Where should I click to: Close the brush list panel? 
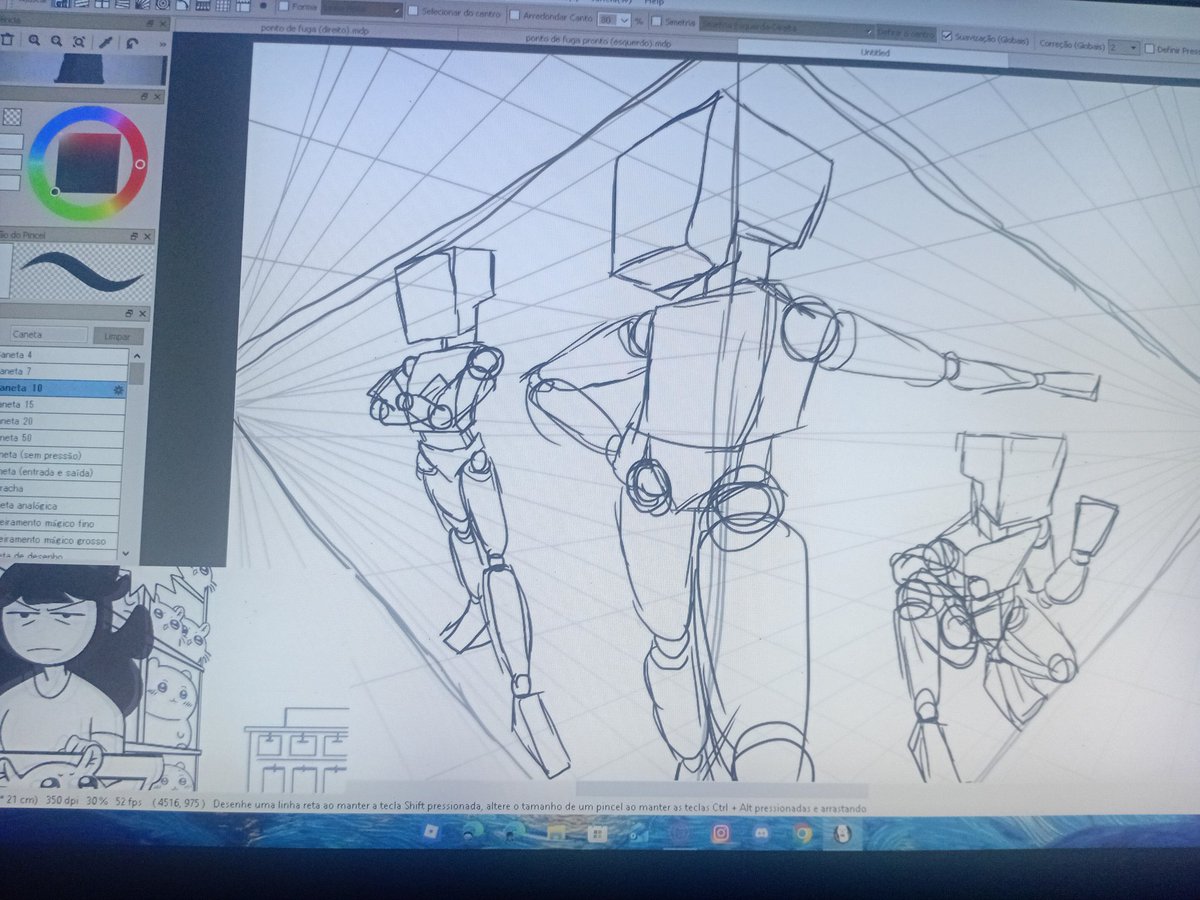pos(144,314)
